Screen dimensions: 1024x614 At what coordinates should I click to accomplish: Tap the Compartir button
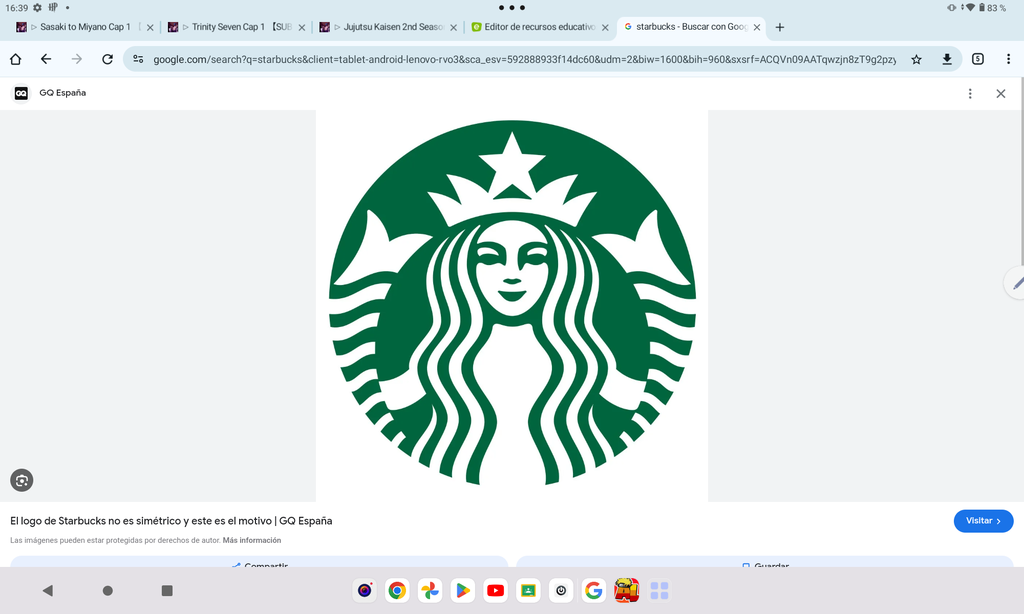(x=259, y=563)
